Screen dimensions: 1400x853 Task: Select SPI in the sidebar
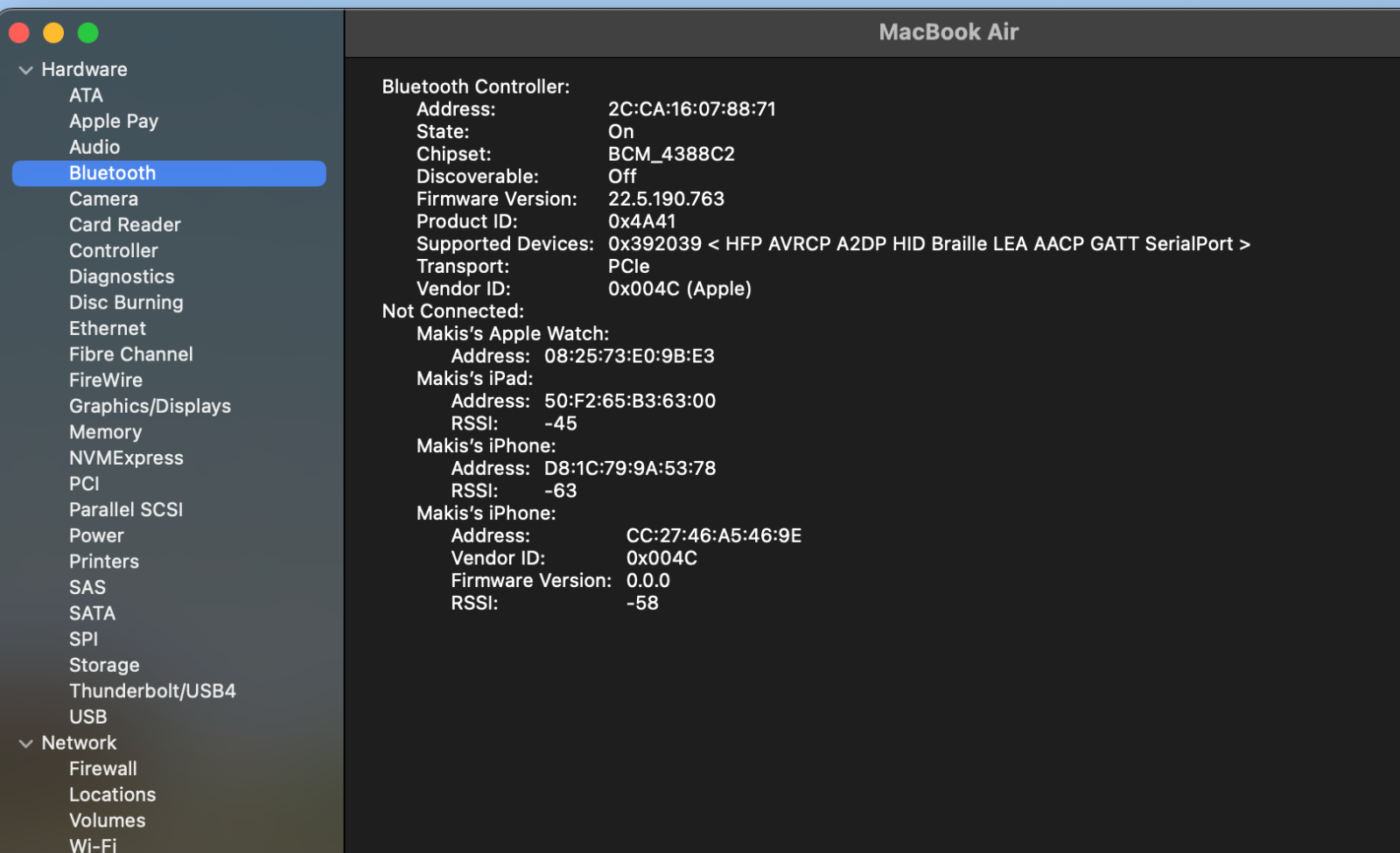pyautogui.click(x=83, y=640)
